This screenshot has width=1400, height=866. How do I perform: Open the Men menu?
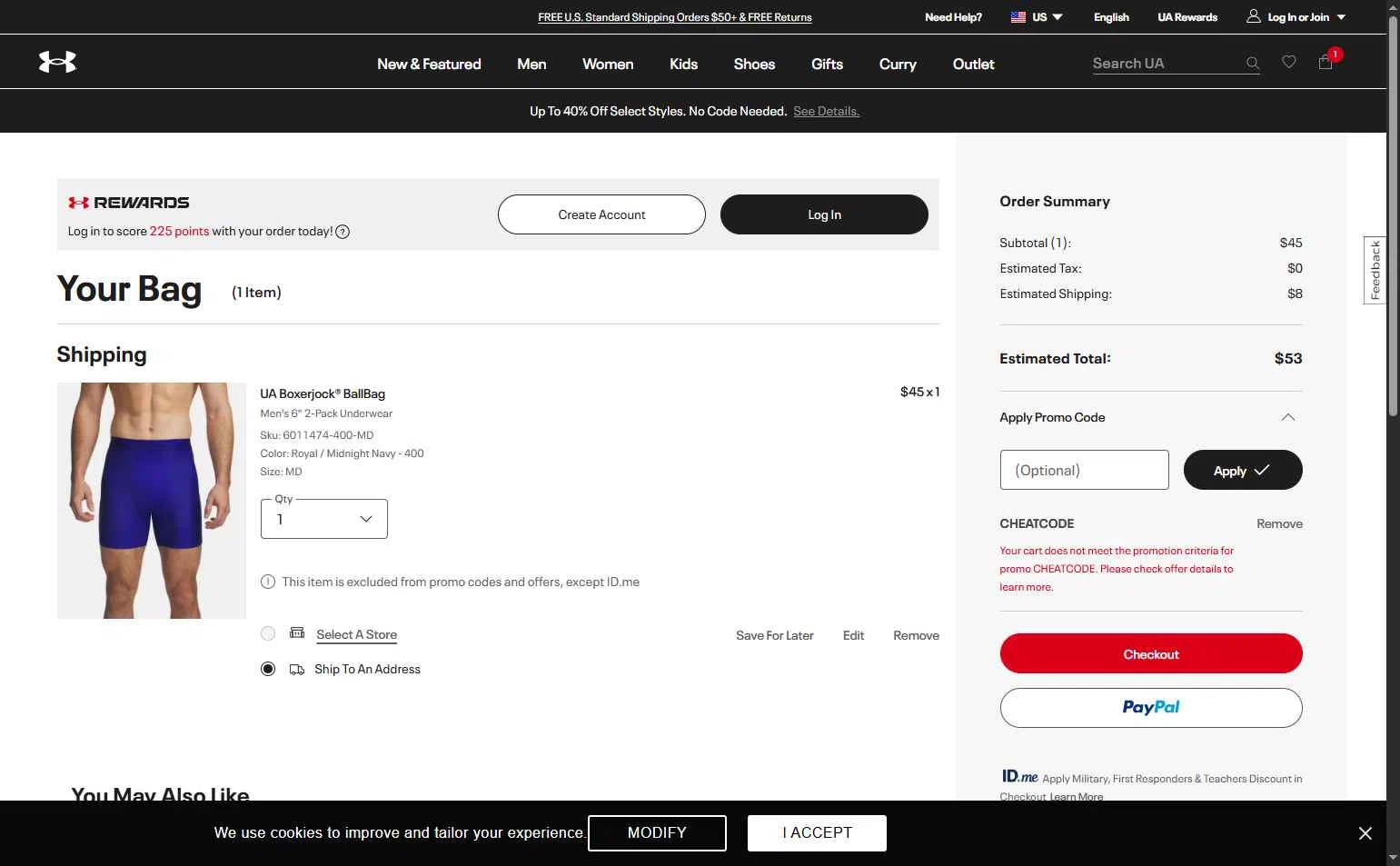click(x=531, y=64)
